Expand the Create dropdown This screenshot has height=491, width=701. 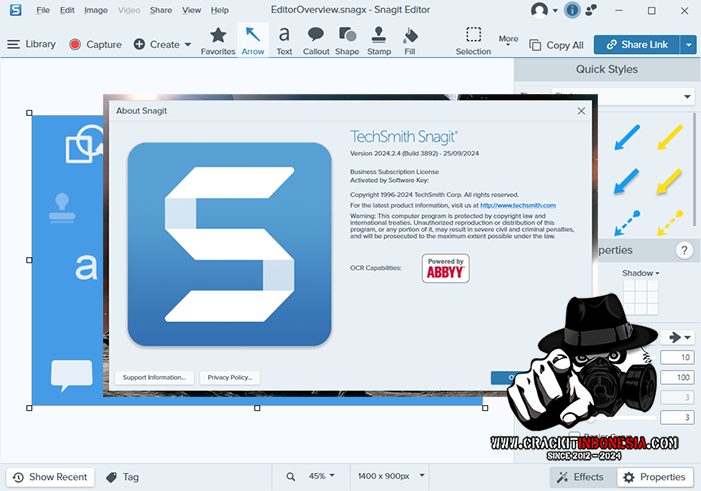161,44
